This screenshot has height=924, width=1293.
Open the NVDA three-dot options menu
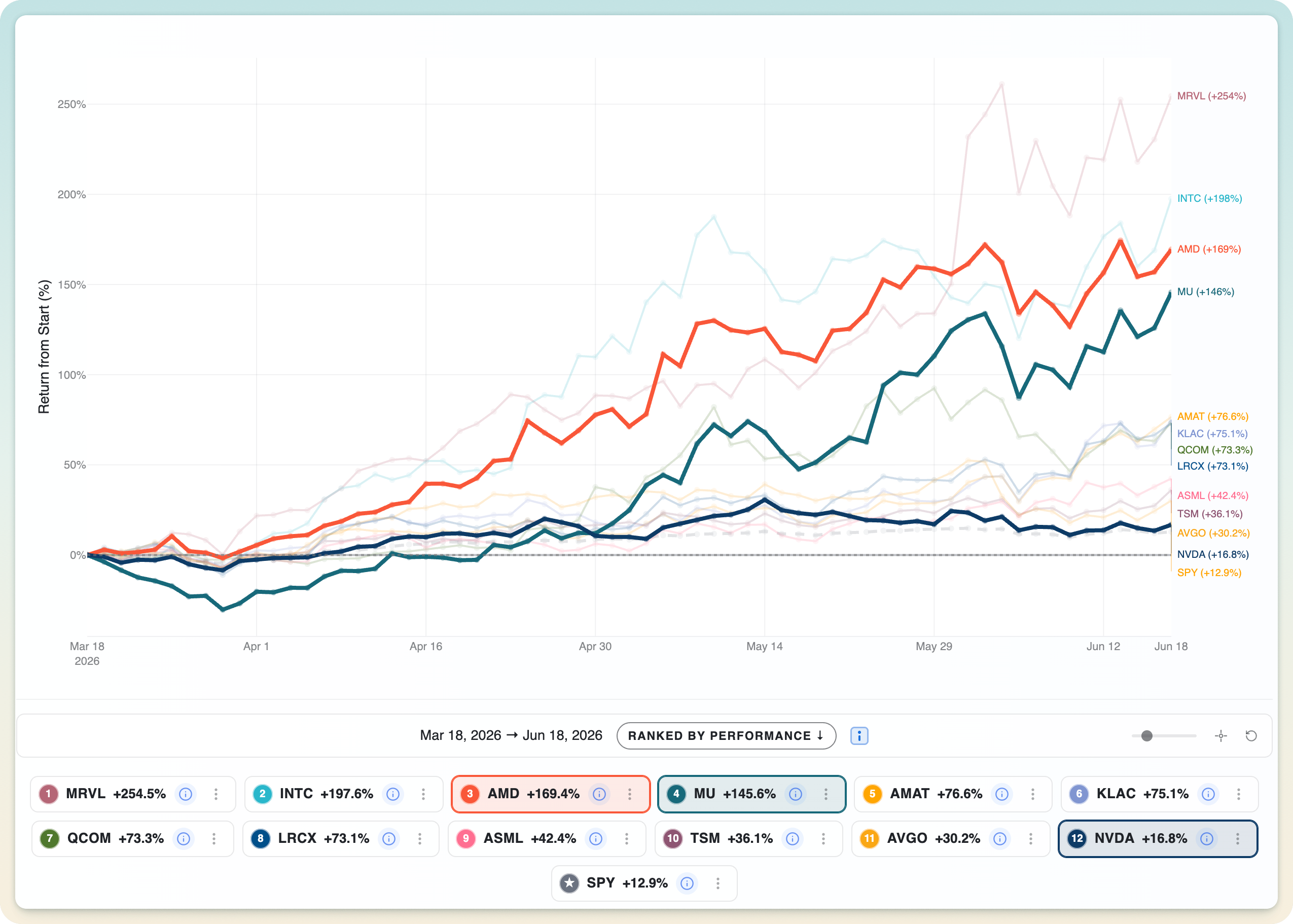pos(1237,839)
